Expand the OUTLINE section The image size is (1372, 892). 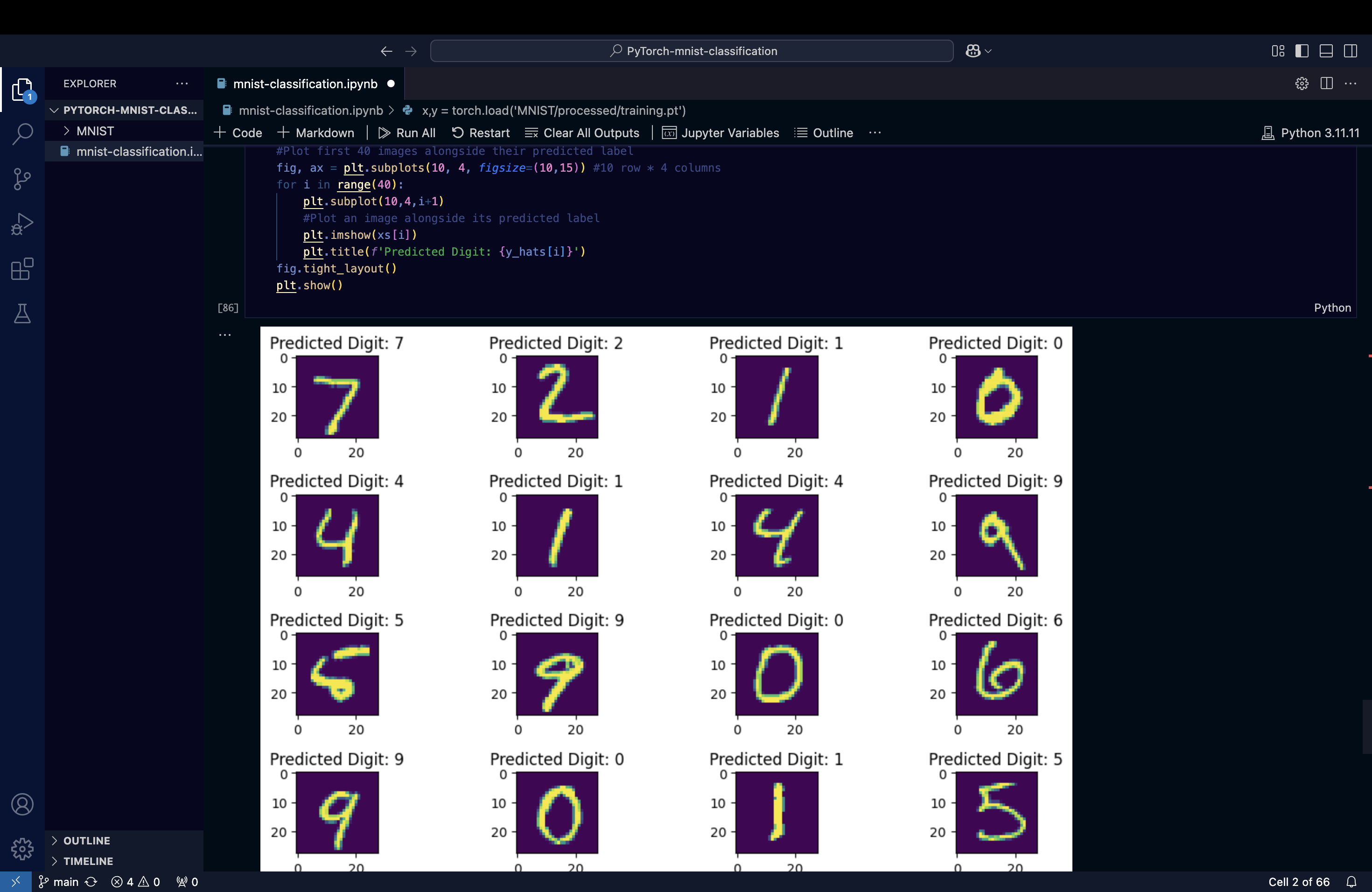86,840
